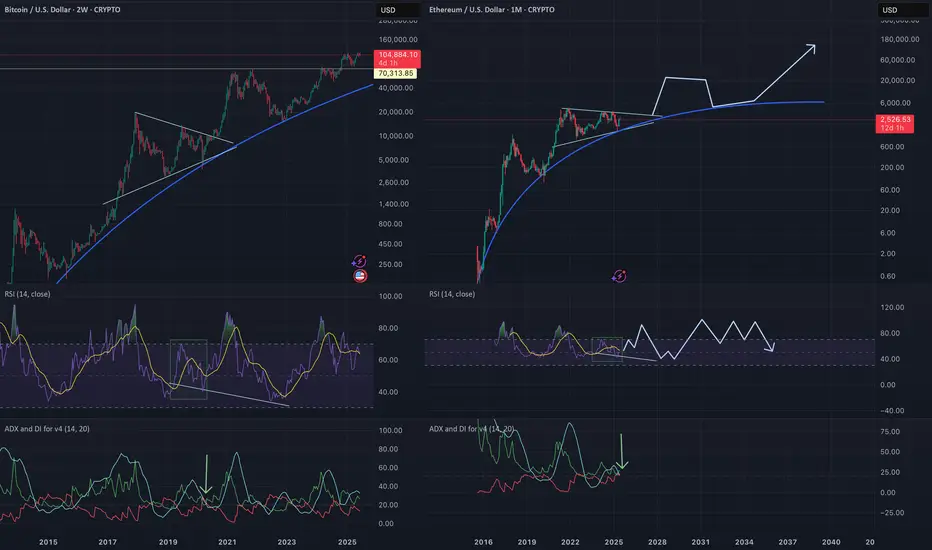This screenshot has height=550, width=932.
Task: Click 800.00 on Bitcoin price scale
Action: (x=390, y=224)
